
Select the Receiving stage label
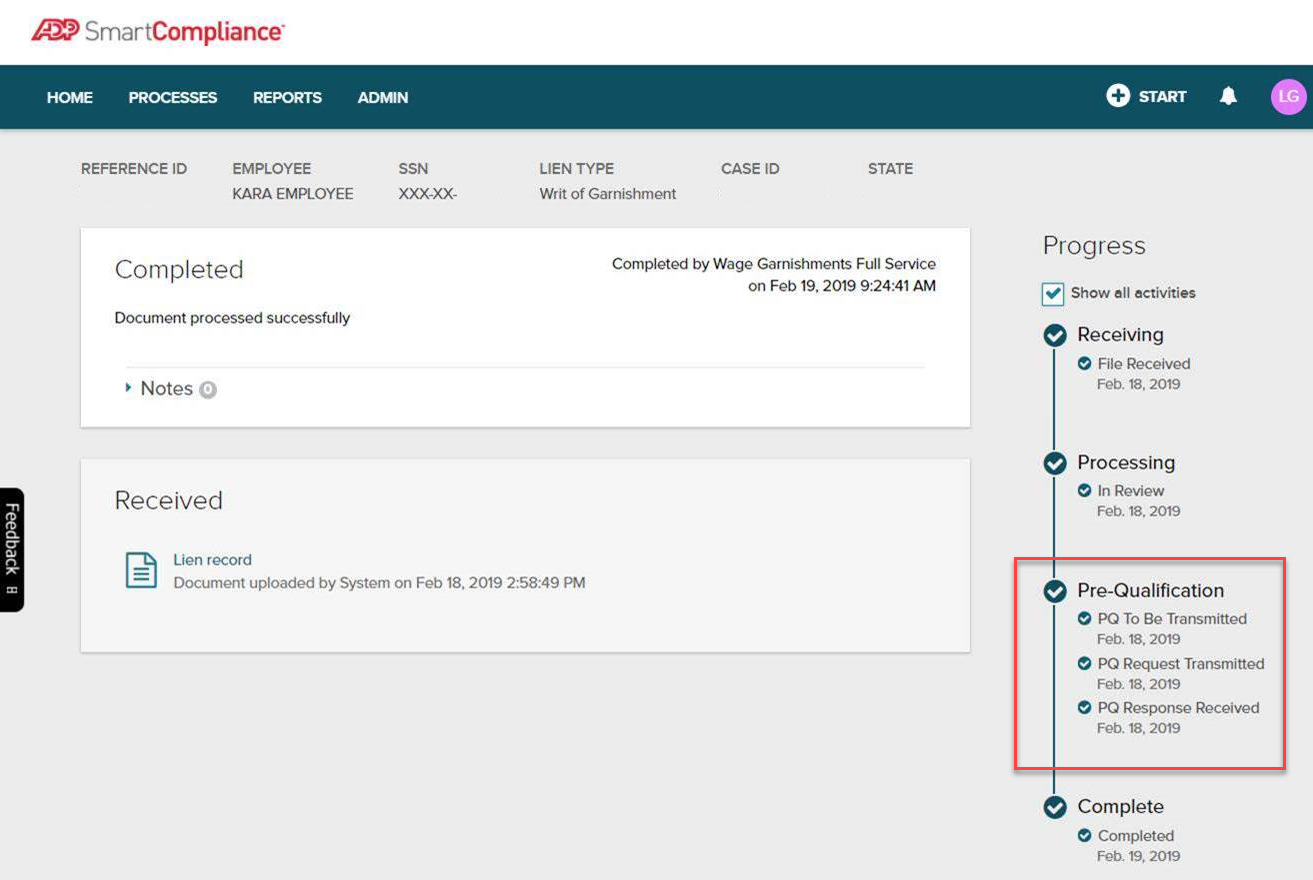[1120, 335]
